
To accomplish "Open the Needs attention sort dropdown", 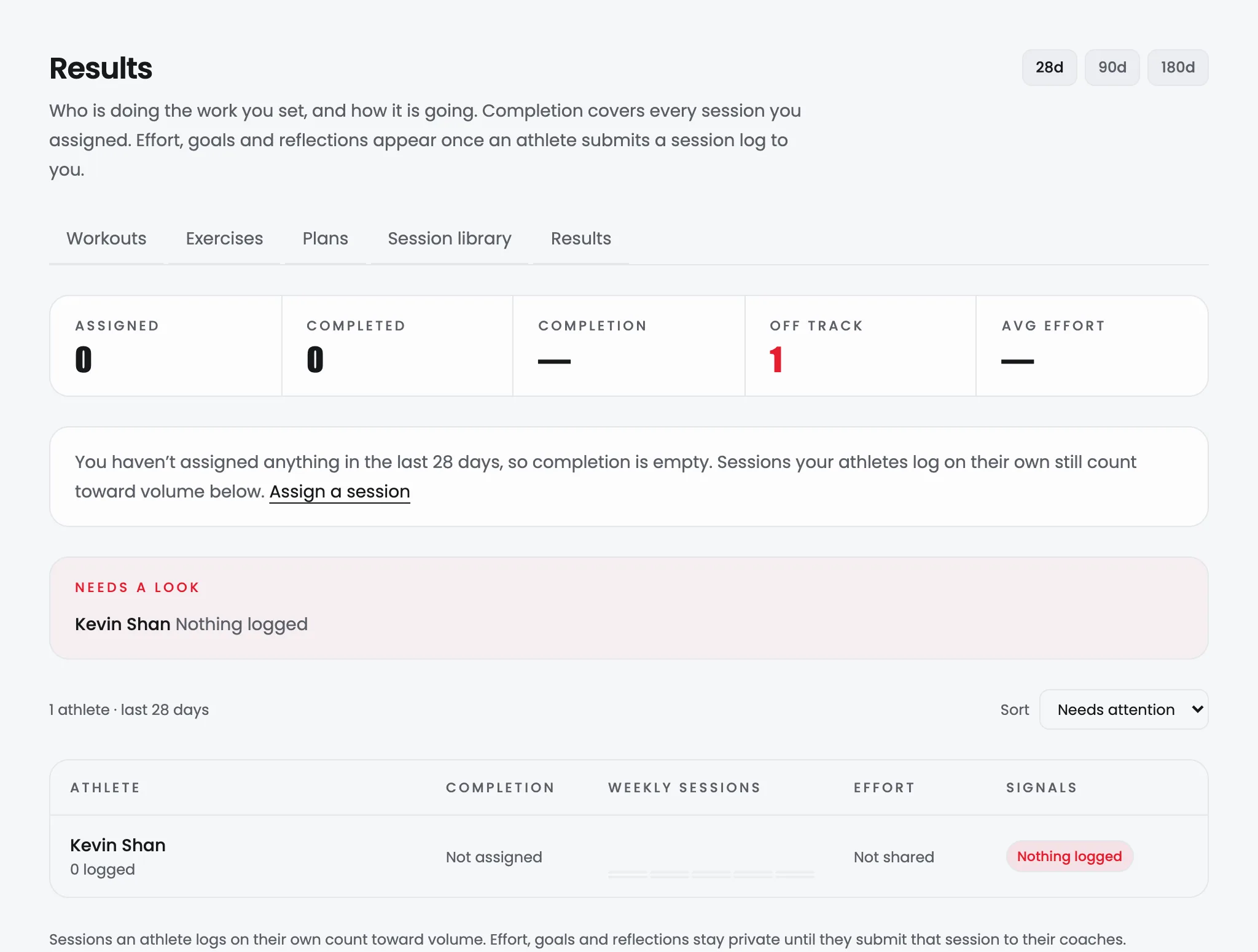I will (x=1123, y=709).
